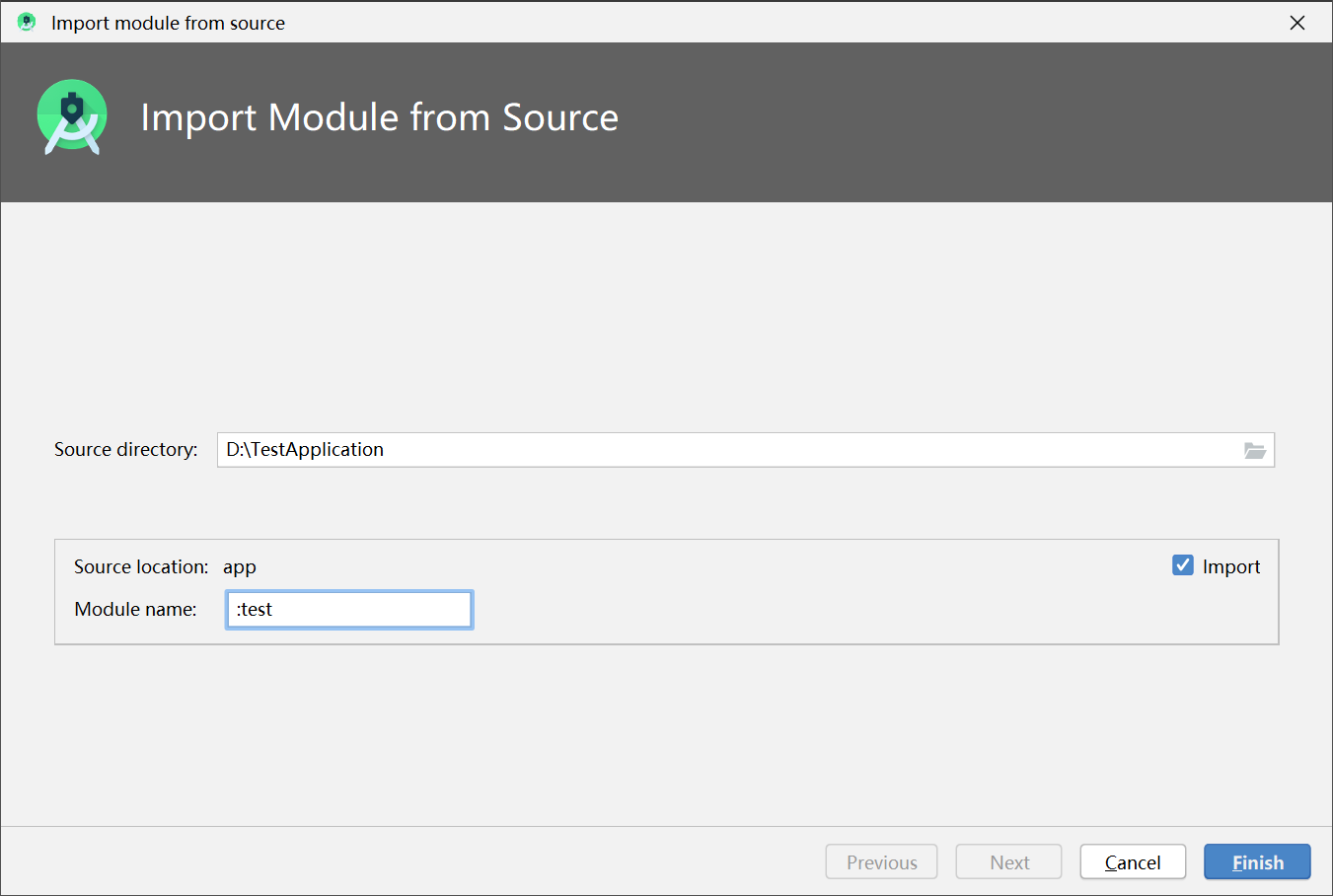The height and width of the screenshot is (896, 1333).
Task: Click the open-folder icon at the field's right edge
Action: [x=1254, y=450]
